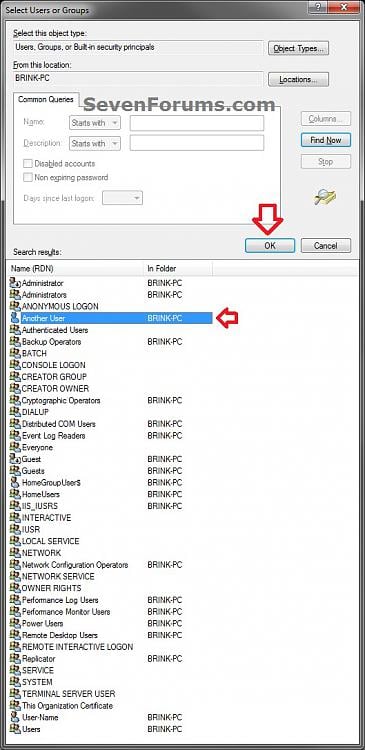Sort by the In Folder column header

(x=177, y=269)
